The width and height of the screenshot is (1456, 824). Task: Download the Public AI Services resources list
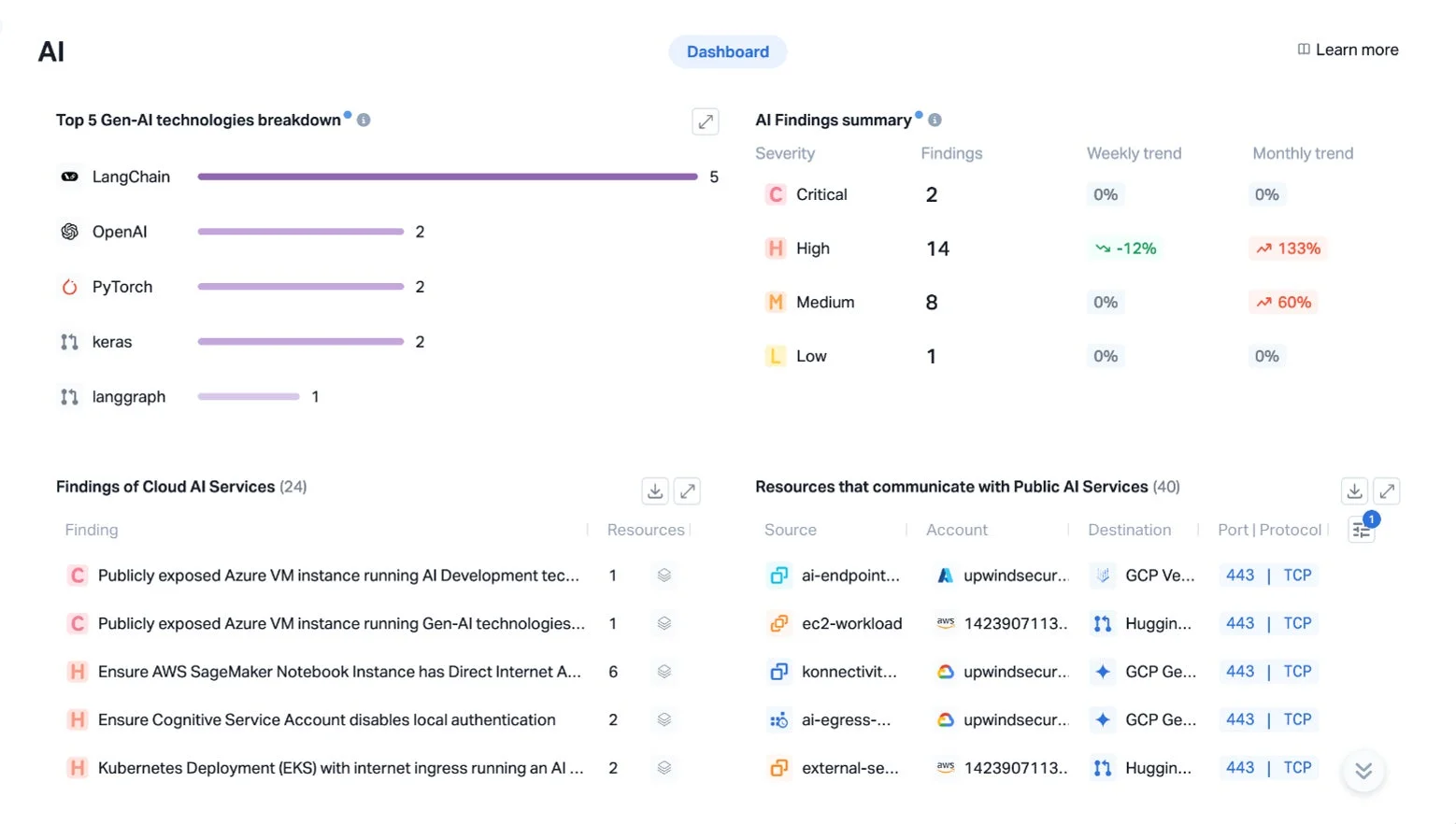pyautogui.click(x=1354, y=490)
